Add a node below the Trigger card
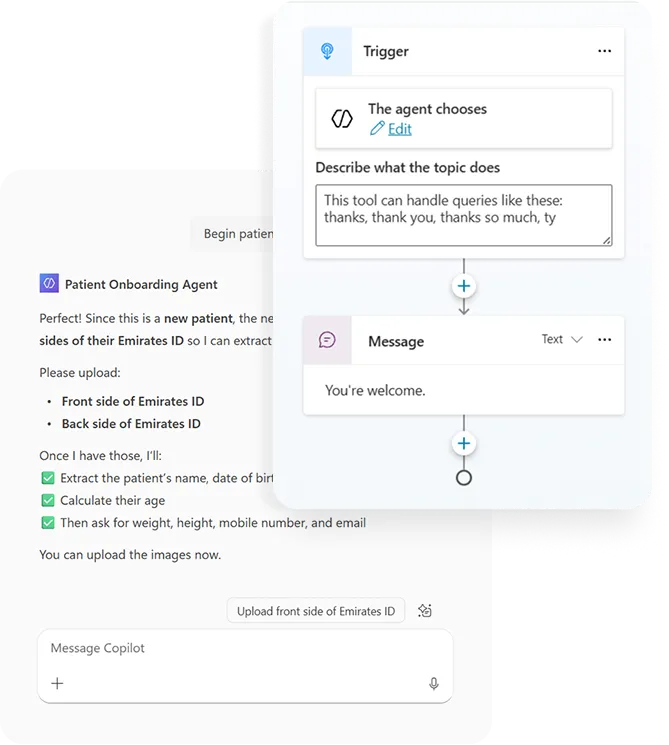The width and height of the screenshot is (669, 745). point(463,286)
